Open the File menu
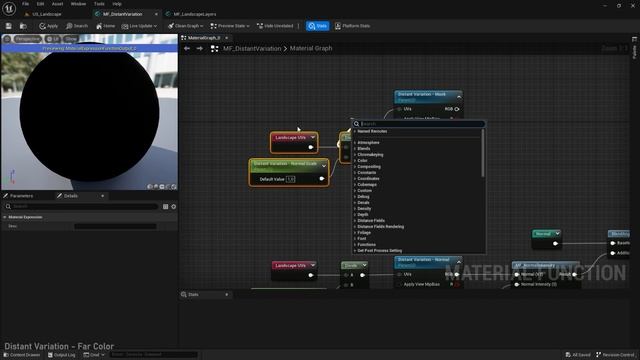Image resolution: width=640 pixels, height=360 pixels. [25, 4]
